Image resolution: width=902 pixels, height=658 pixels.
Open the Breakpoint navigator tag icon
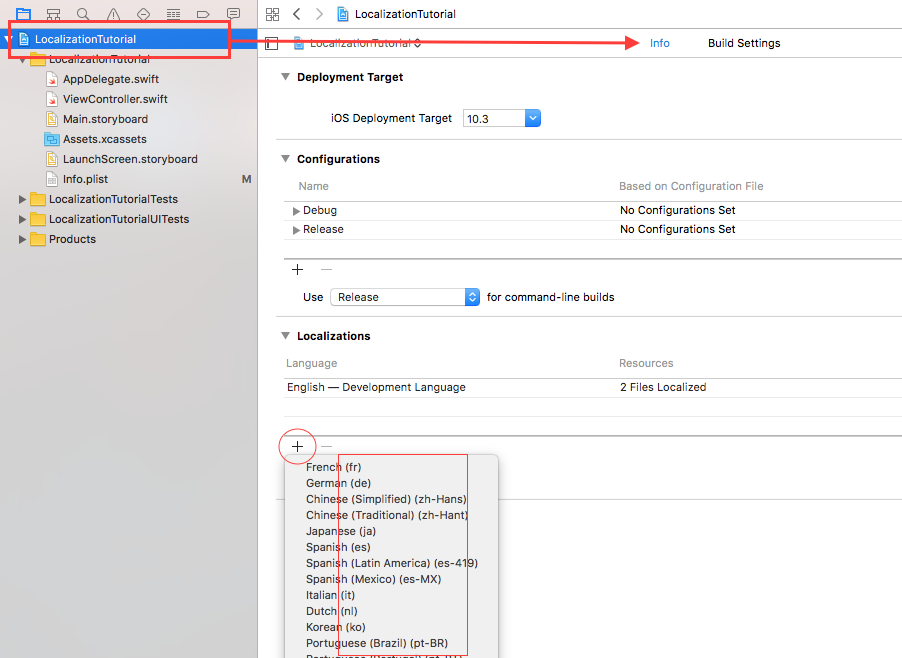[x=203, y=14]
